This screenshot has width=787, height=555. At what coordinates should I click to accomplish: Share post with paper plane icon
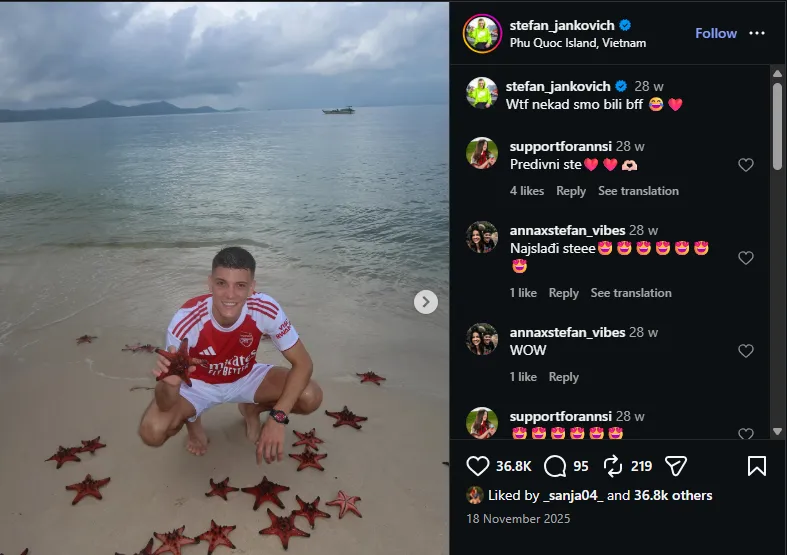(676, 466)
